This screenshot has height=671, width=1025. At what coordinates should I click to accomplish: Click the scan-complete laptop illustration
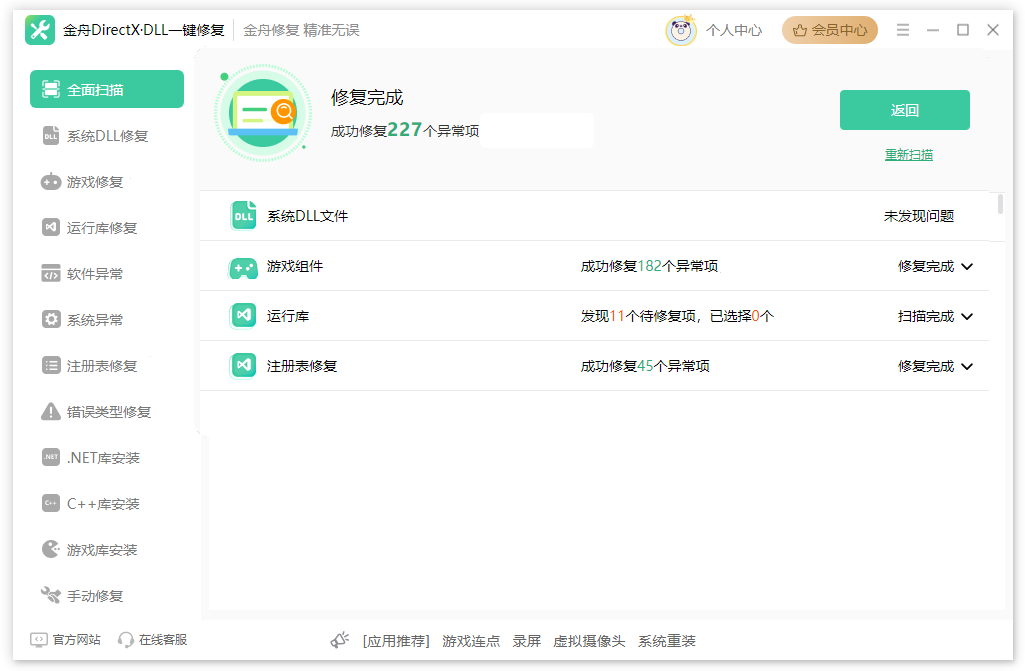pyautogui.click(x=263, y=113)
